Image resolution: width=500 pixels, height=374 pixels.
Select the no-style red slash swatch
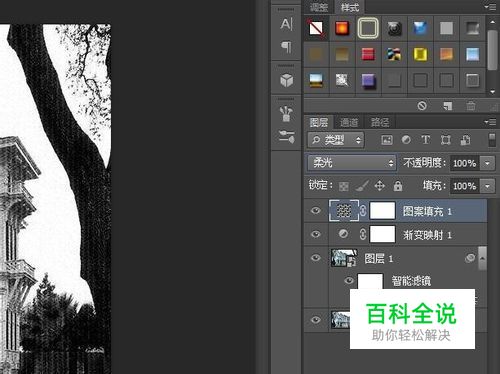(316, 28)
